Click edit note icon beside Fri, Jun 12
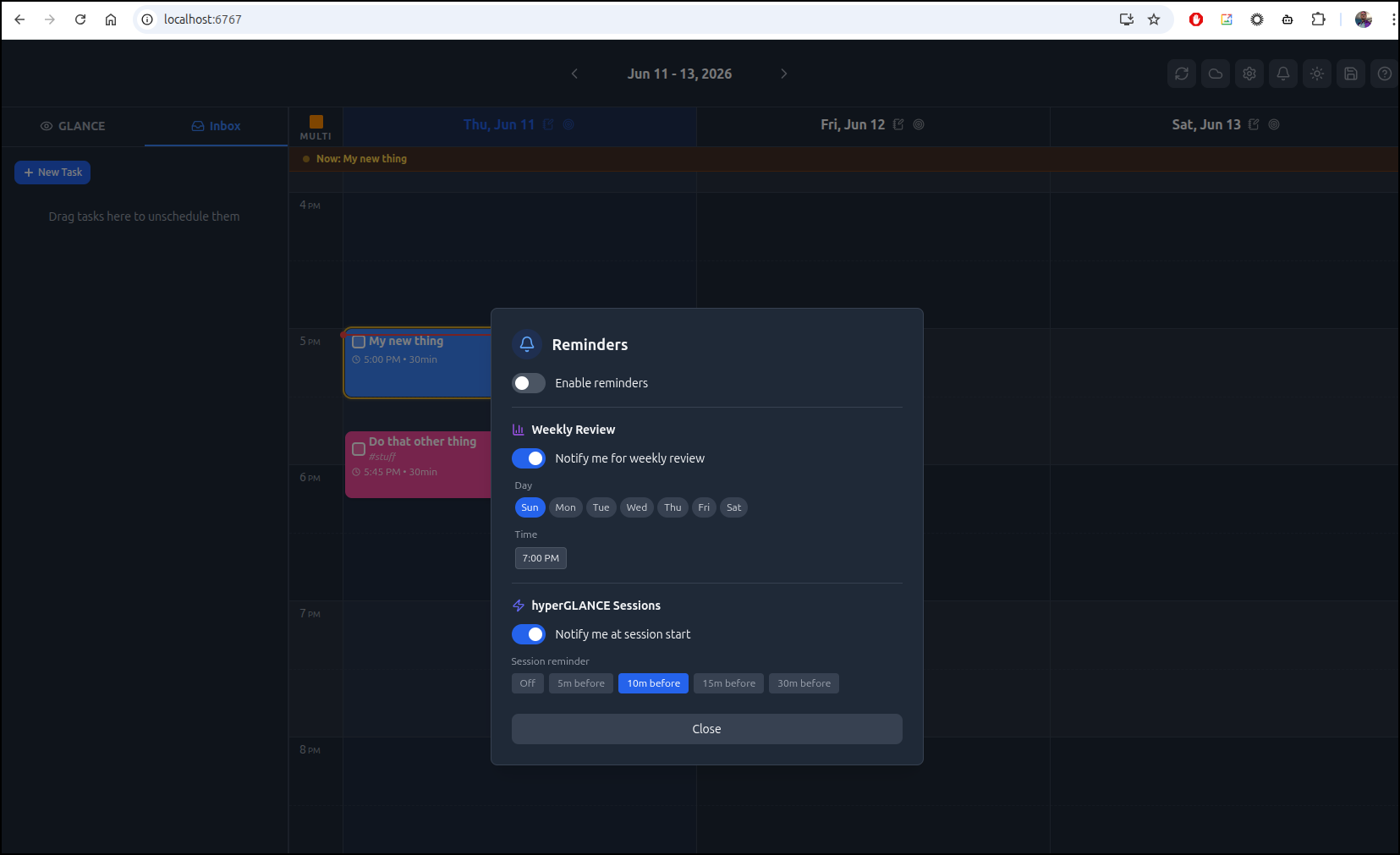 tap(898, 124)
